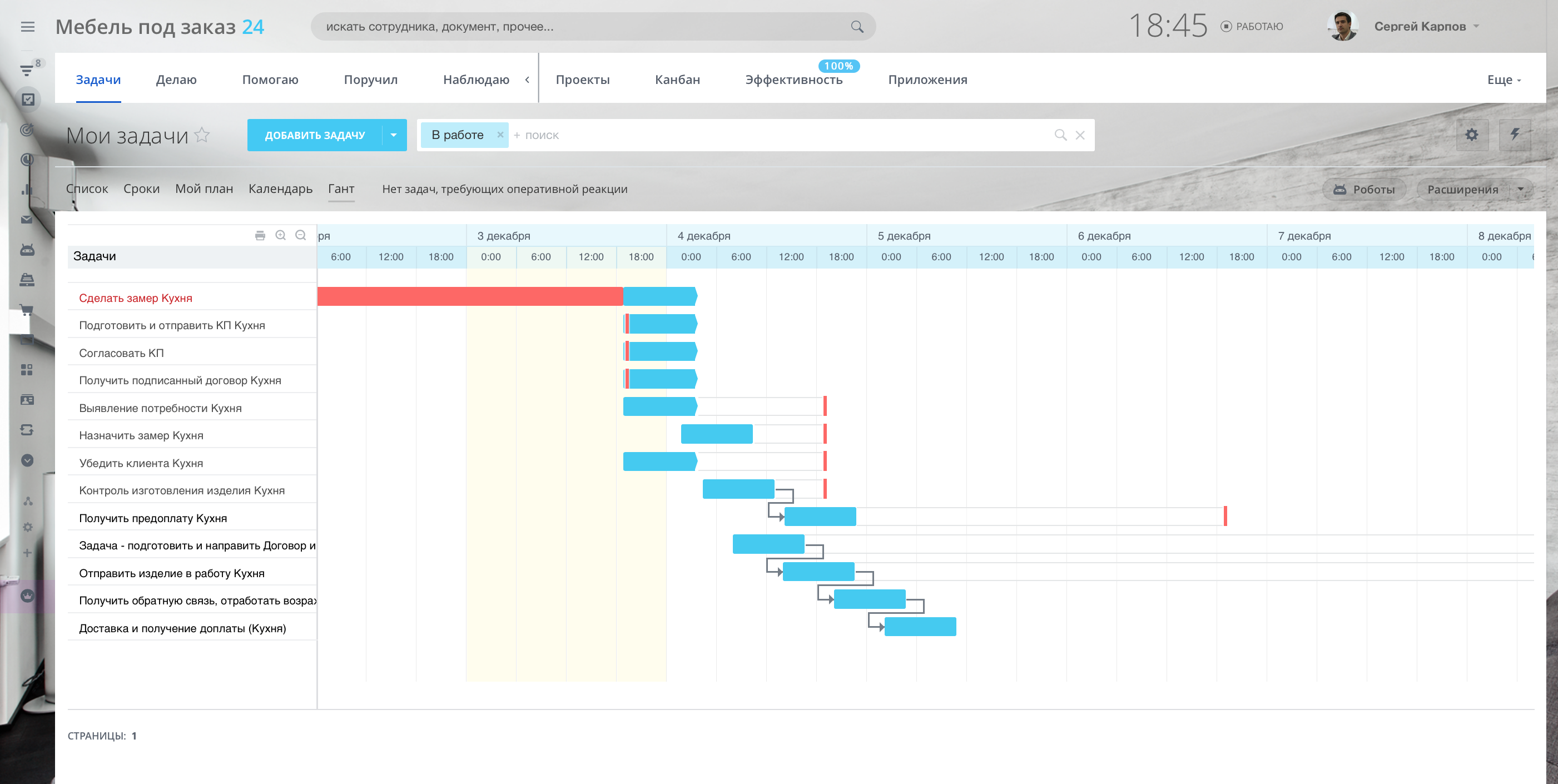Open task 'Сделать замер Кухня' link
This screenshot has height=784, width=1558.
(136, 297)
